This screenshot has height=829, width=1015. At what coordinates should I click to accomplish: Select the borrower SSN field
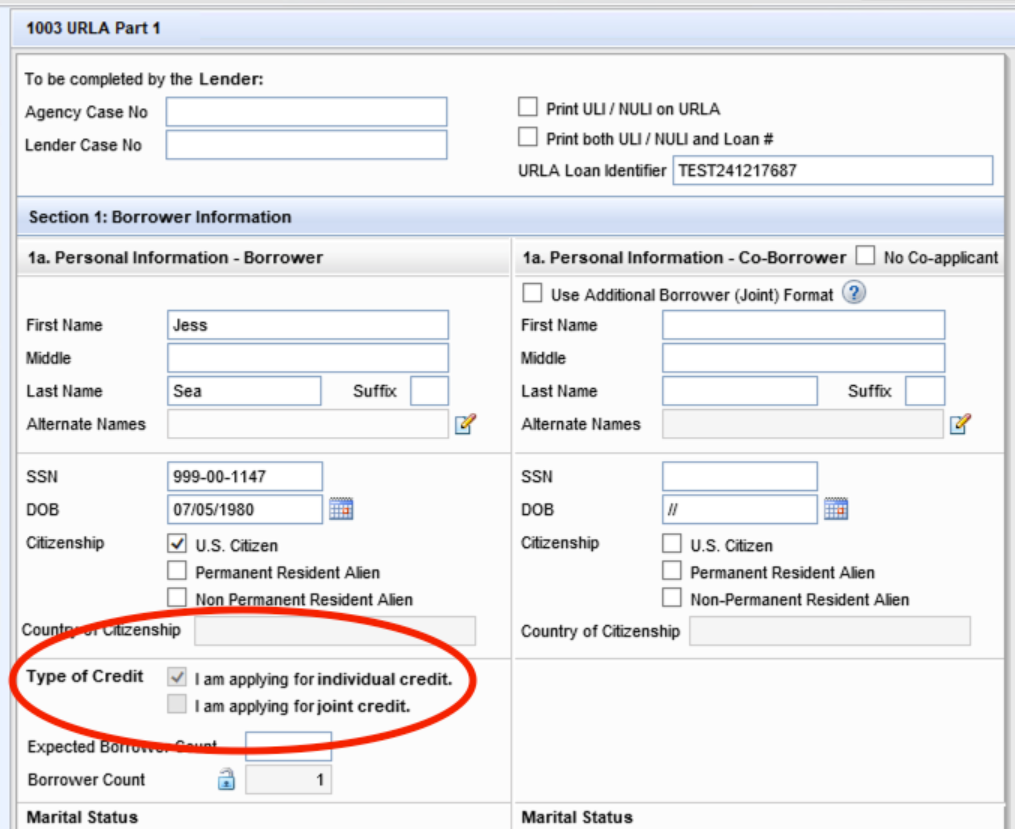click(x=245, y=477)
